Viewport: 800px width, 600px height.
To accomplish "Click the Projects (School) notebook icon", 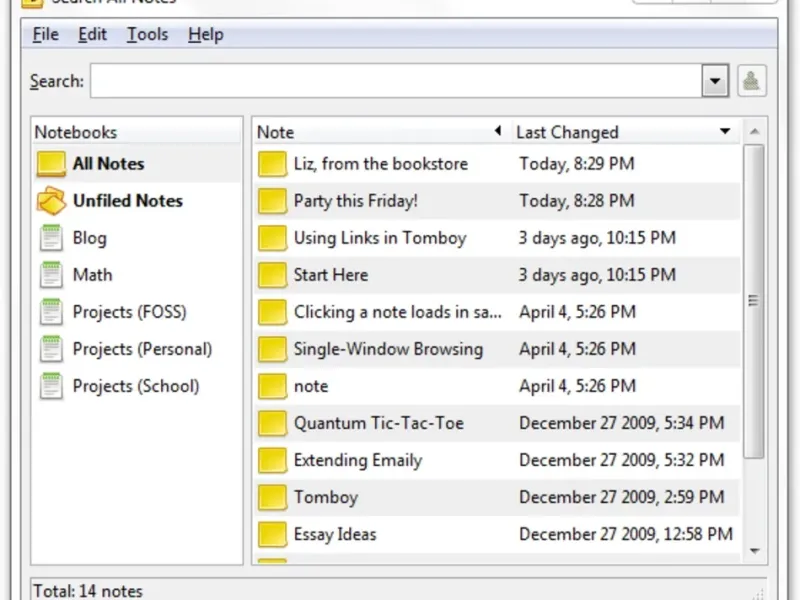I will pyautogui.click(x=51, y=386).
